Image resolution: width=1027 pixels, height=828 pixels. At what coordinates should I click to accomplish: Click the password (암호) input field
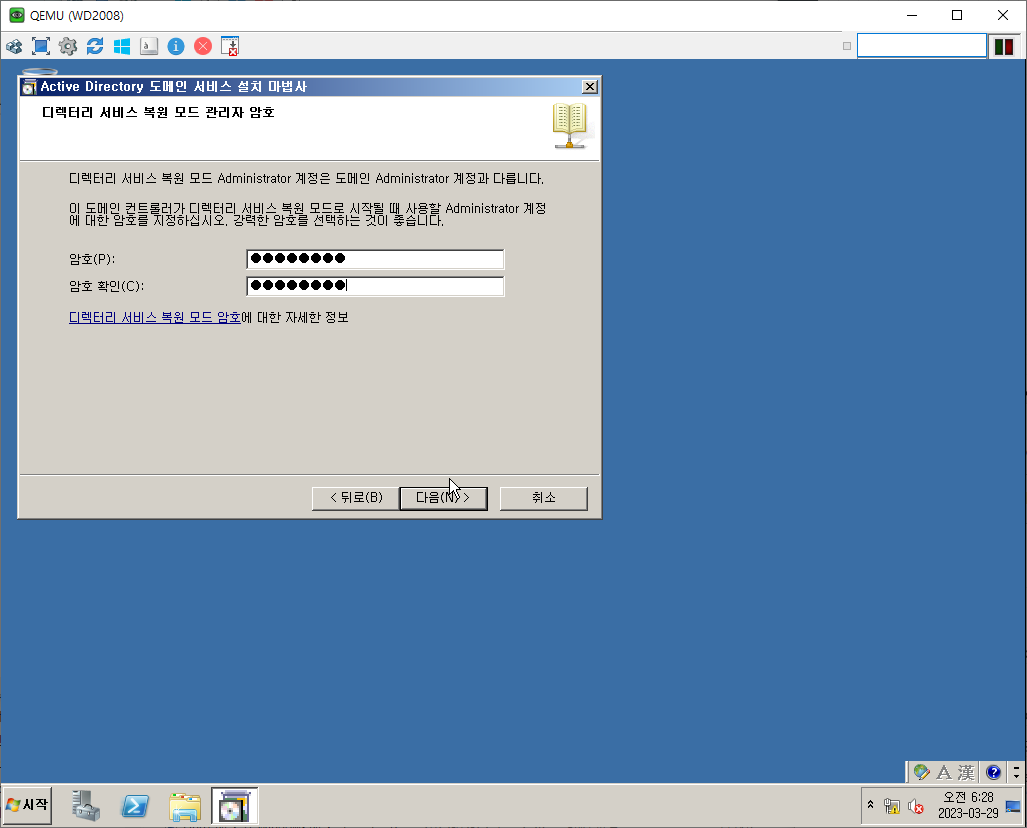pyautogui.click(x=375, y=259)
